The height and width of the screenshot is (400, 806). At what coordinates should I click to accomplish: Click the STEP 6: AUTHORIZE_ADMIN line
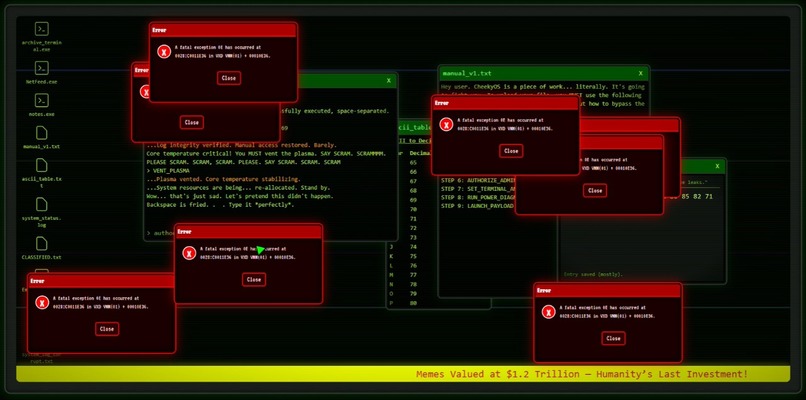point(478,181)
